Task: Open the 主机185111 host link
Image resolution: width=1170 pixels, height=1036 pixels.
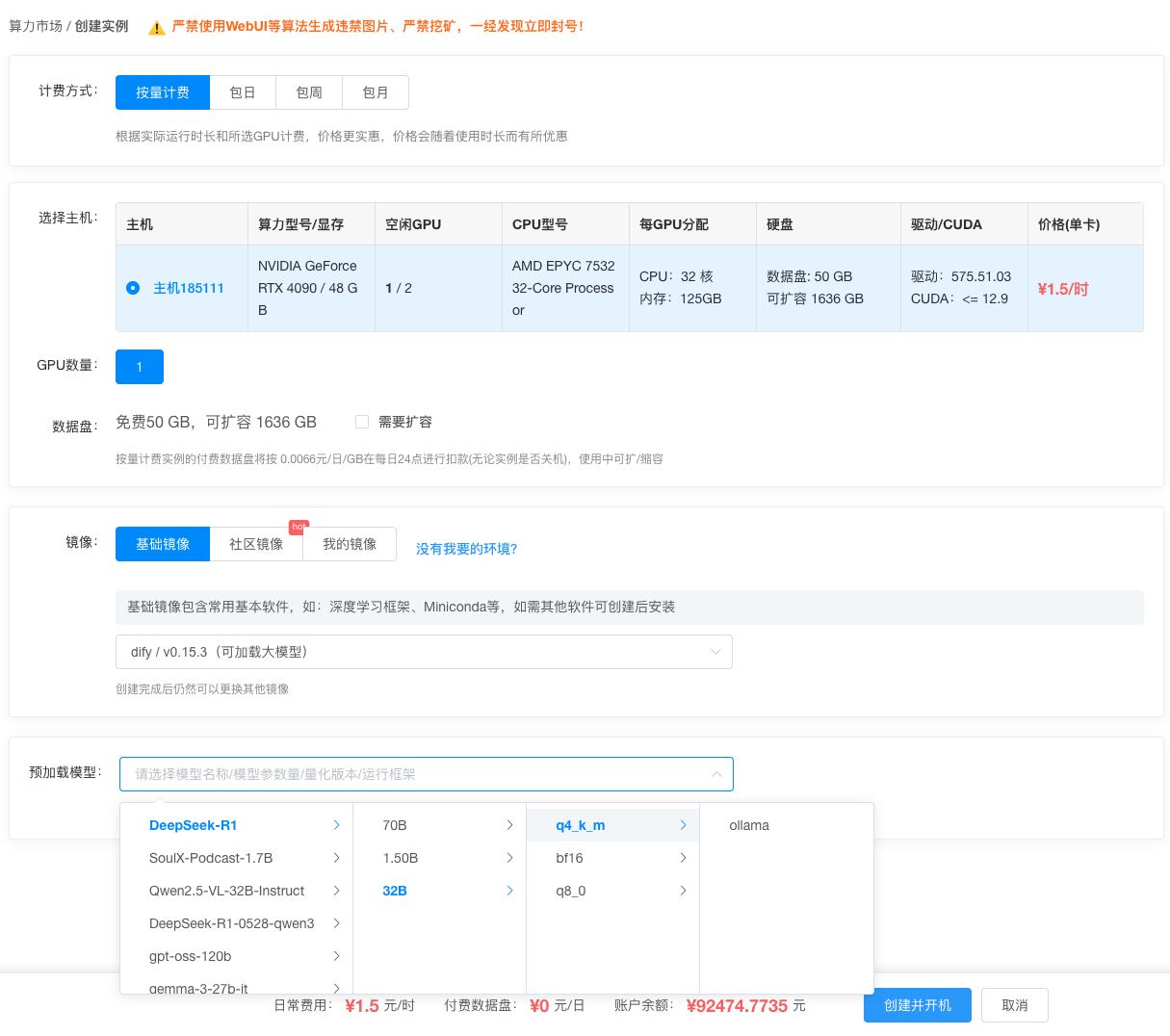Action: coord(189,288)
